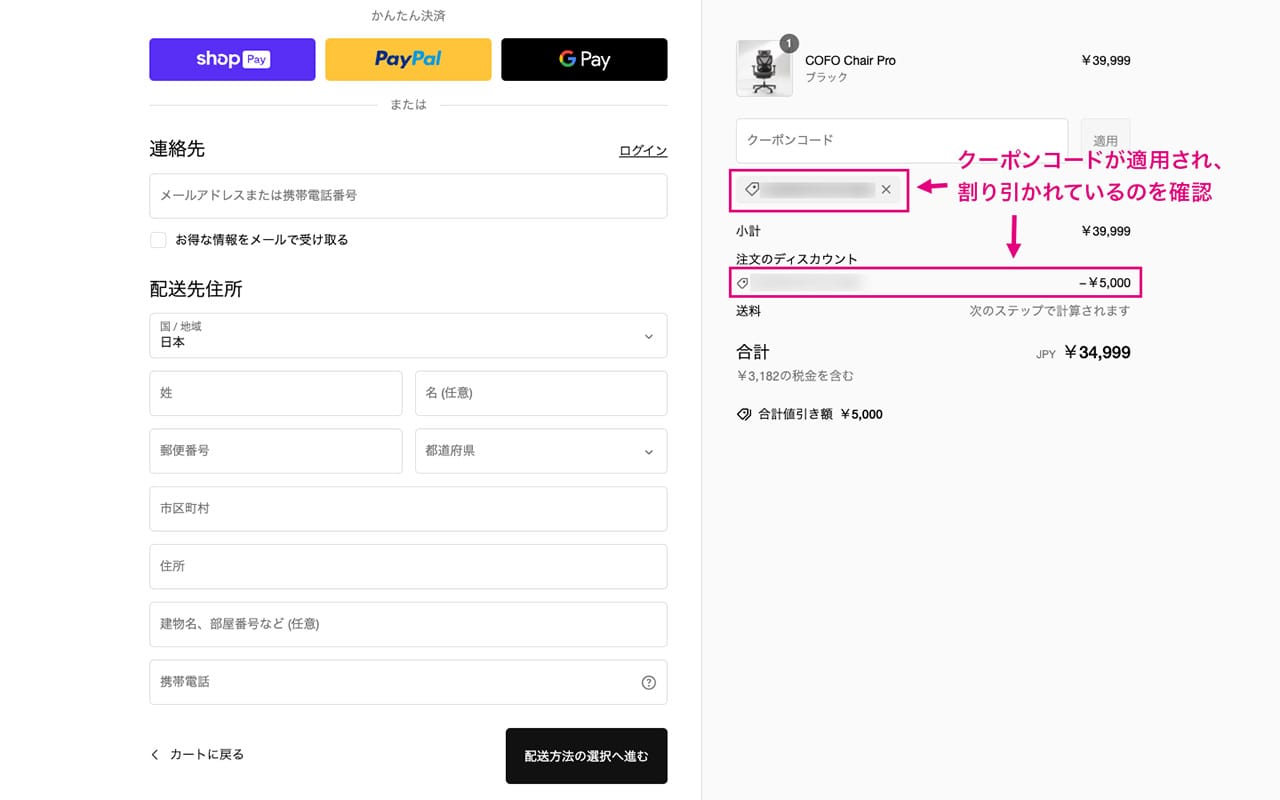Pay using the Google Pay option

click(584, 59)
